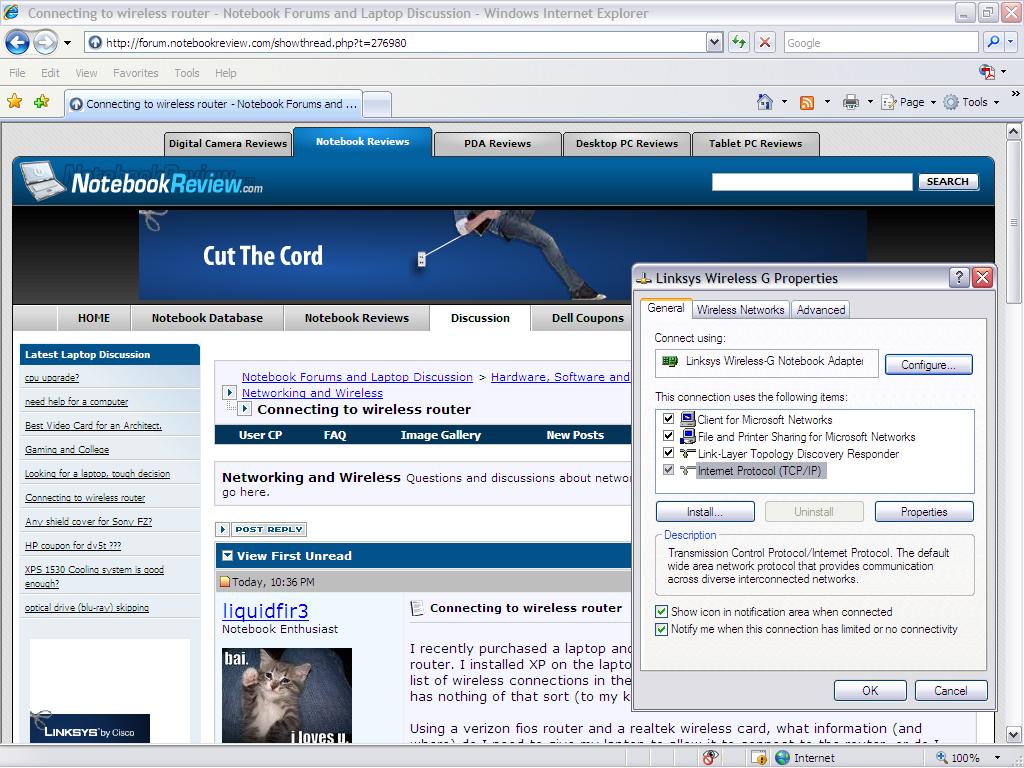Click the liquidfir3 kitten avatar image
The height and width of the screenshot is (768, 1024).
[287, 695]
